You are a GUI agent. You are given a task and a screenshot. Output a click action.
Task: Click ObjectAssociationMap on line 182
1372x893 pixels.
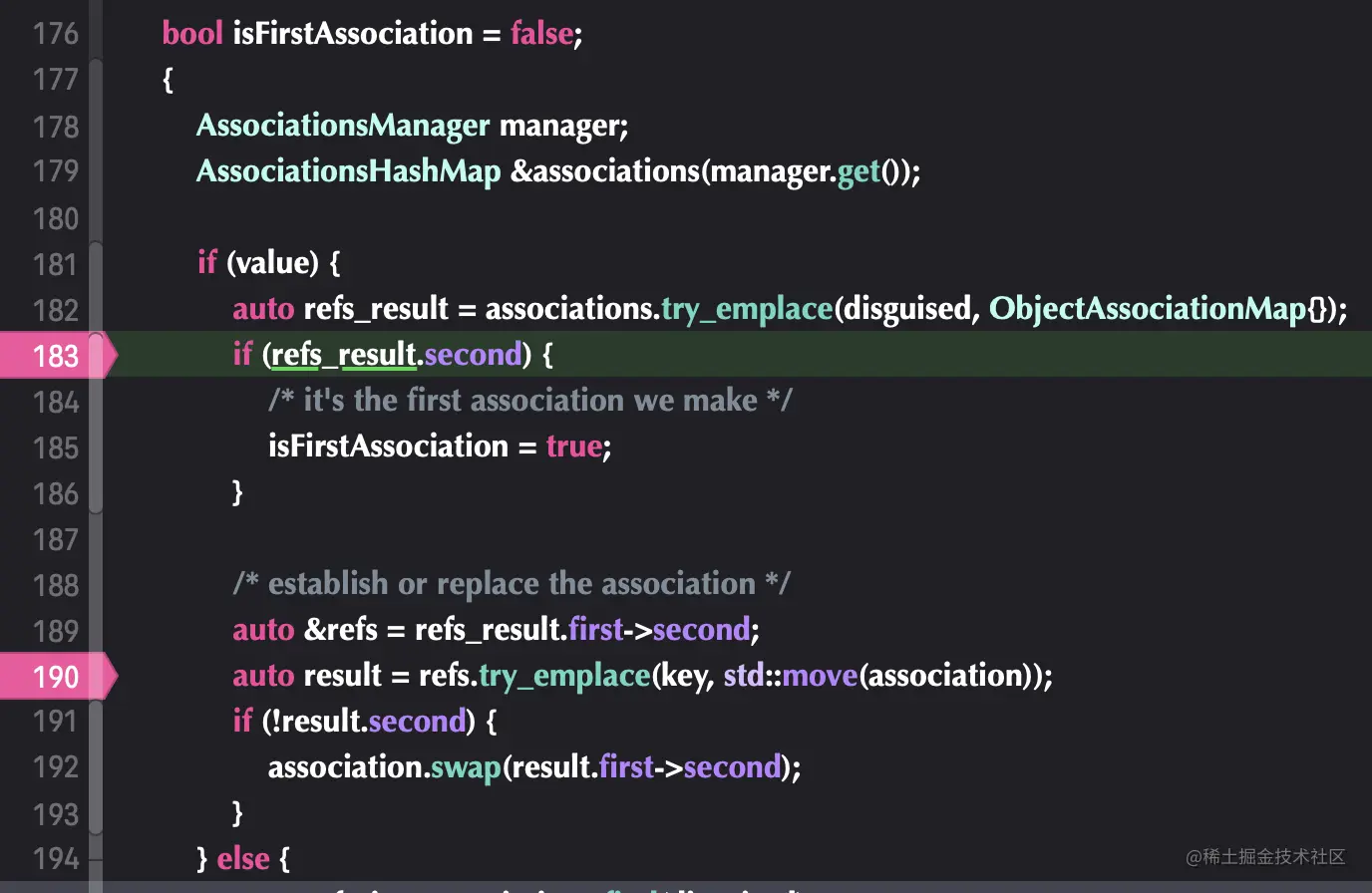[x=1148, y=309]
